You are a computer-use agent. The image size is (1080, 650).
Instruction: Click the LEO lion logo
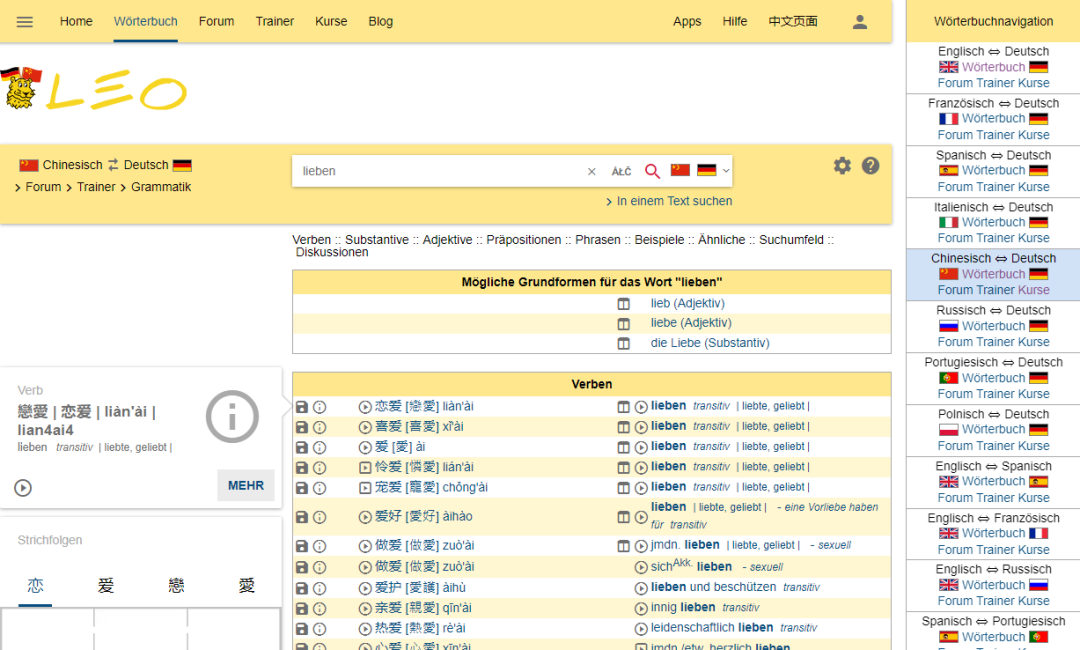pos(21,87)
